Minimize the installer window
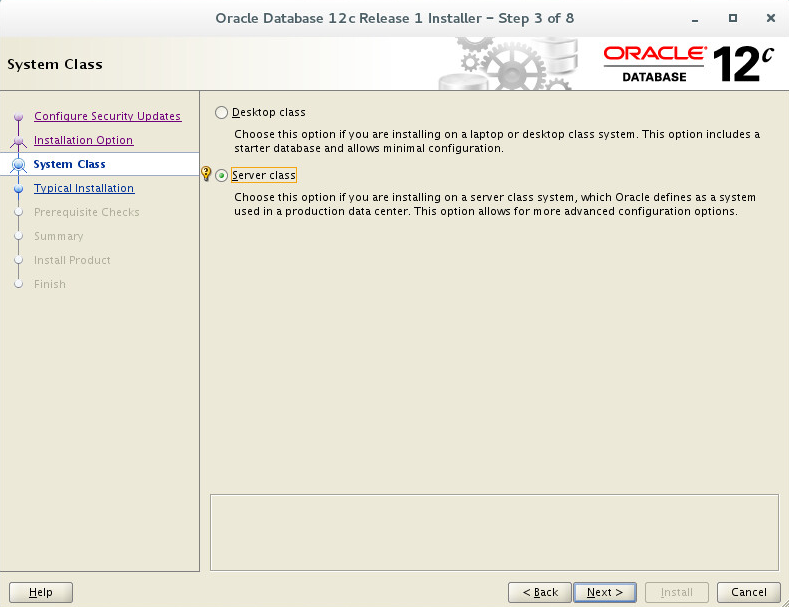The image size is (789, 607). (695, 19)
